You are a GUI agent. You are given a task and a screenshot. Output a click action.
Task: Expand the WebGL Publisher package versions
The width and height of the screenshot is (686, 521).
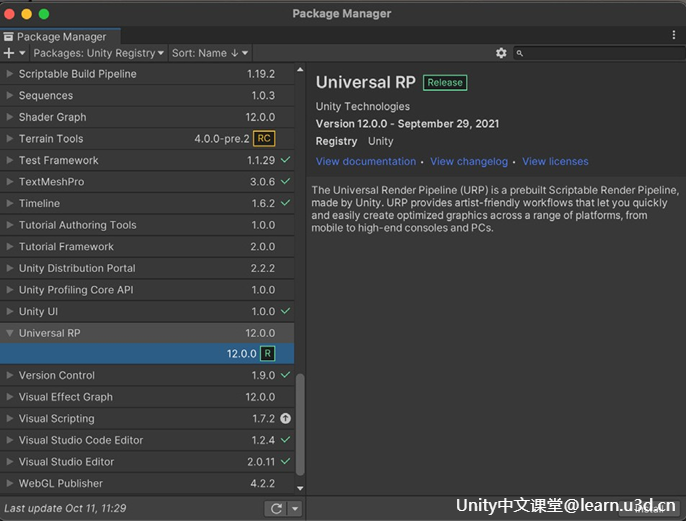click(x=9, y=483)
